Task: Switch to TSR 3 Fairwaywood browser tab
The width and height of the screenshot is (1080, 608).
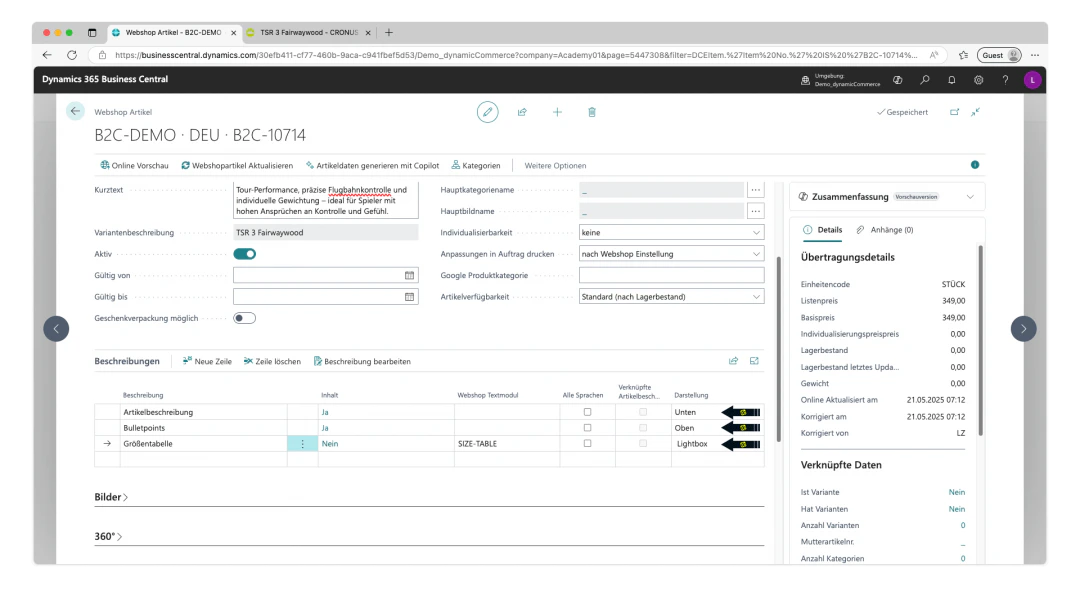Action: click(309, 32)
